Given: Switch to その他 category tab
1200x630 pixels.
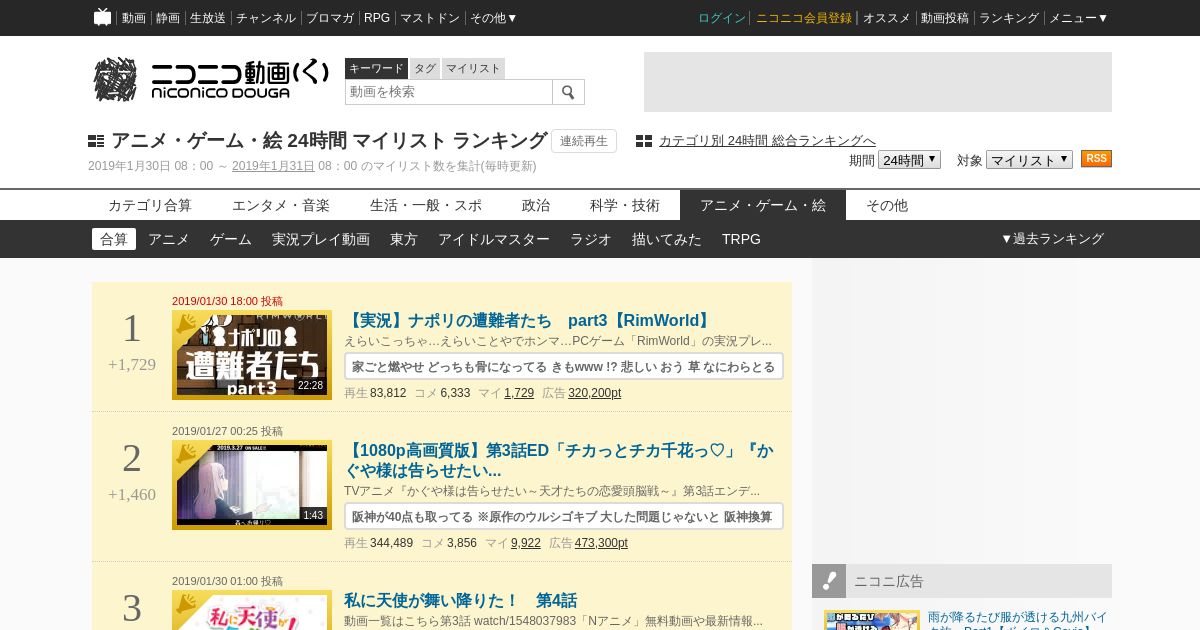Looking at the screenshot, I should pyautogui.click(x=887, y=205).
